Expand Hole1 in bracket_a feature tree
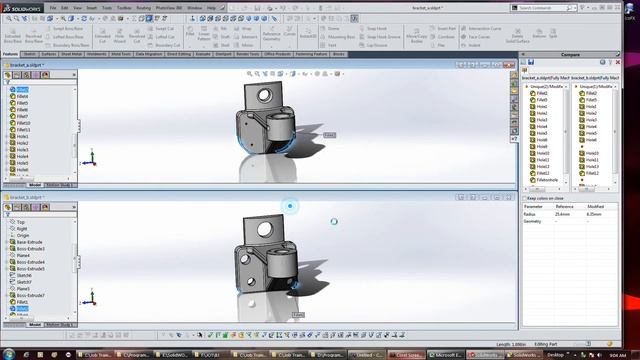Viewport: 640px width, 360px height. tap(7, 136)
